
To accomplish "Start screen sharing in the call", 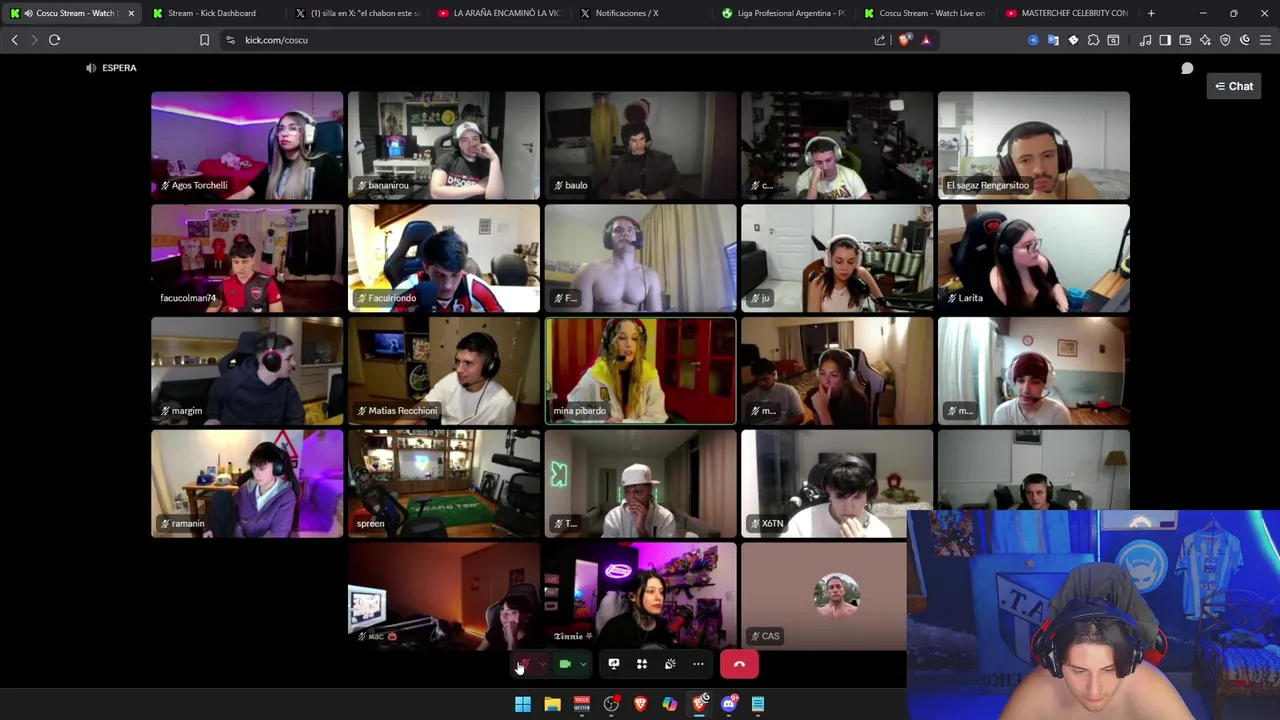I will [614, 664].
